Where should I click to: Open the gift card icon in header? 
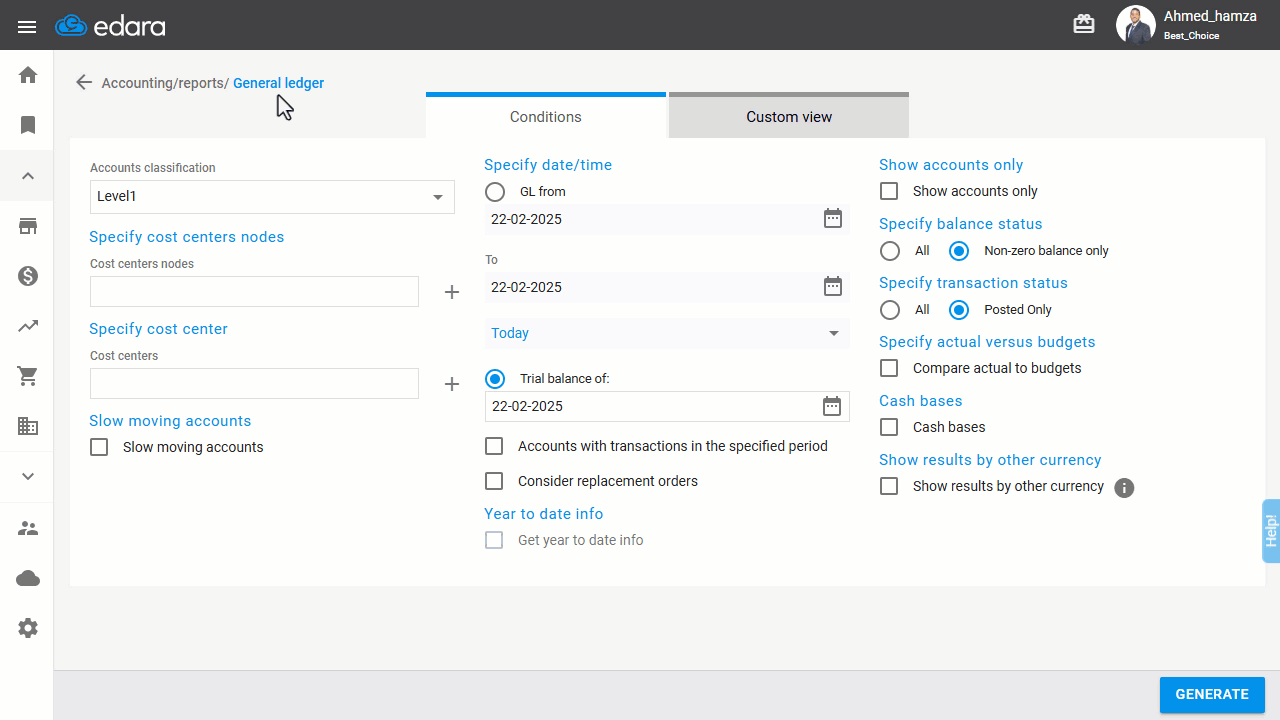pos(1084,25)
